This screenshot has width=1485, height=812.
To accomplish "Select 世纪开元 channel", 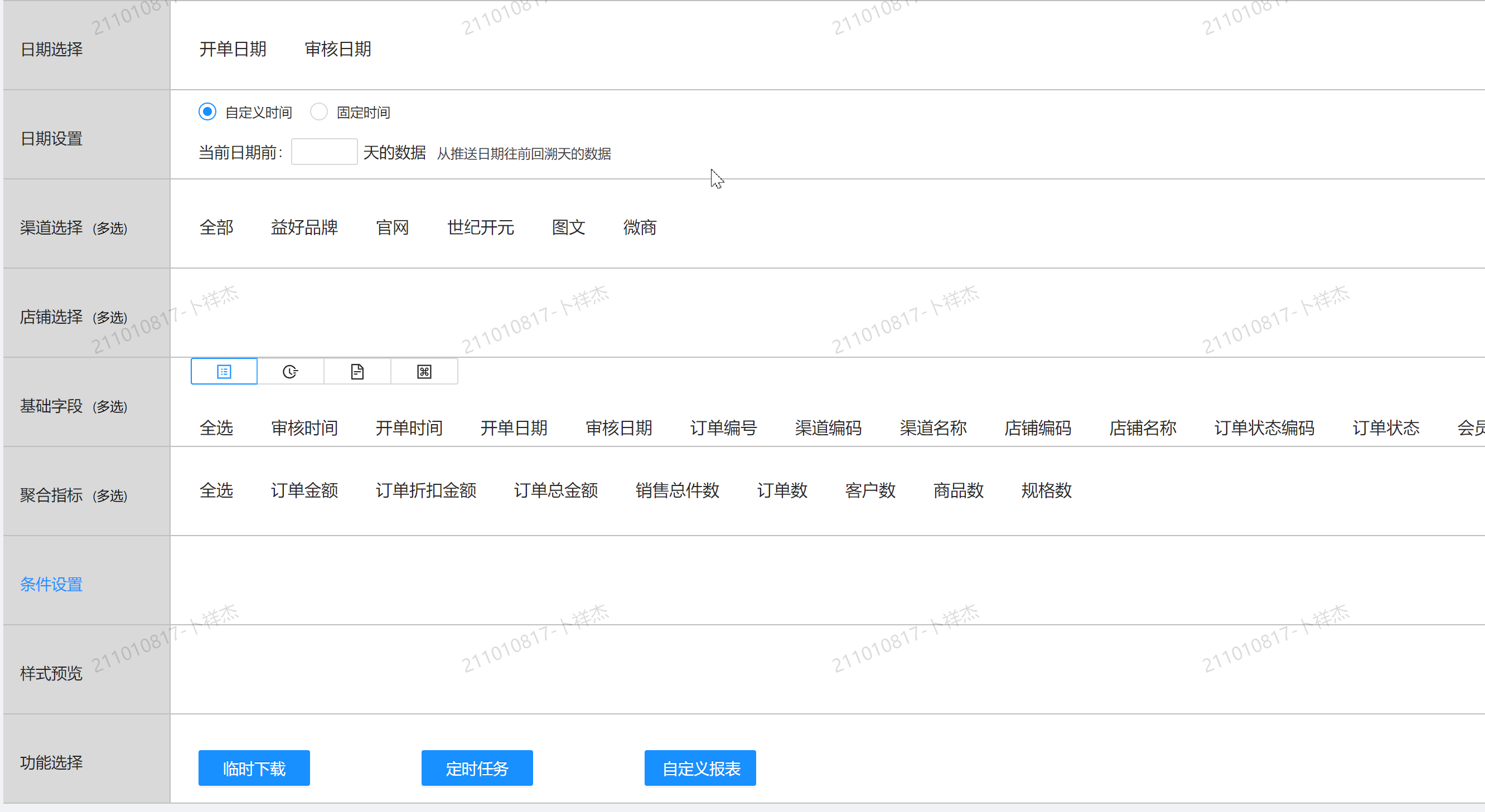I will click(481, 227).
